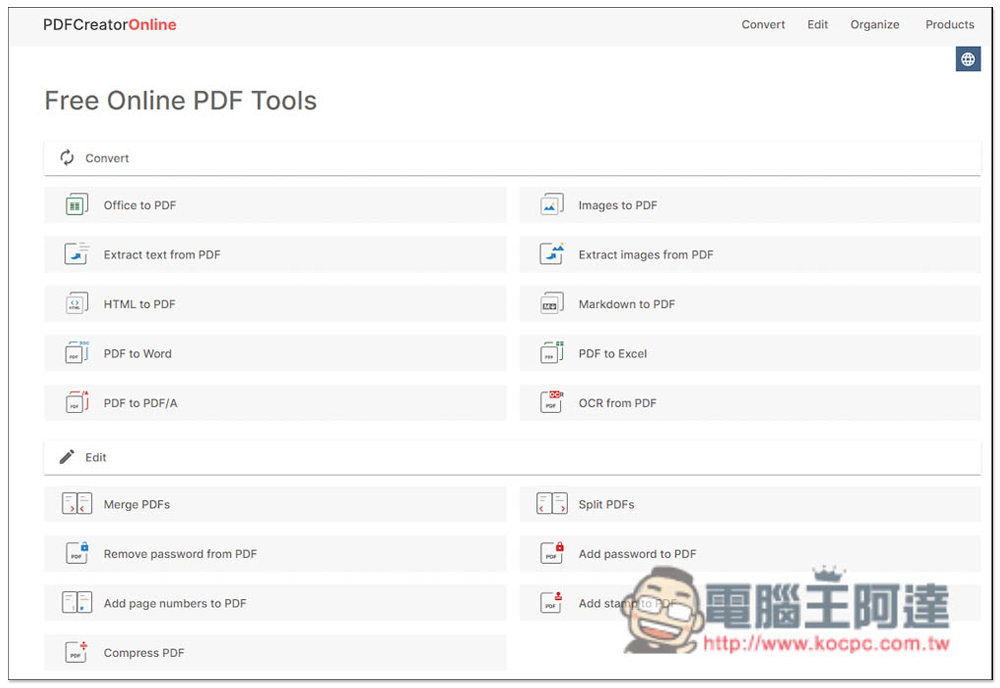Viewport: 1000px width, 688px height.
Task: Click the PDFCreatorOnline logo
Action: click(x=110, y=24)
